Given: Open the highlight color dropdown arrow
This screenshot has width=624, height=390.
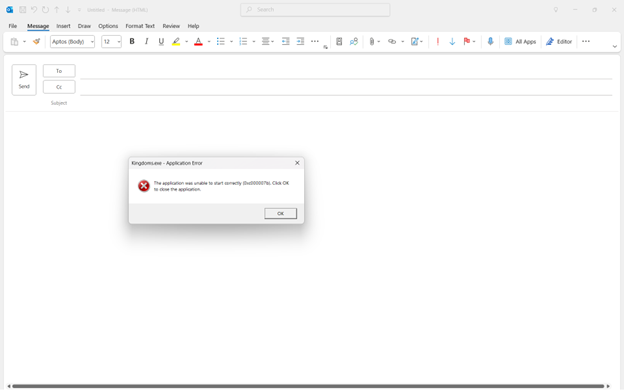Looking at the screenshot, I should (187, 41).
